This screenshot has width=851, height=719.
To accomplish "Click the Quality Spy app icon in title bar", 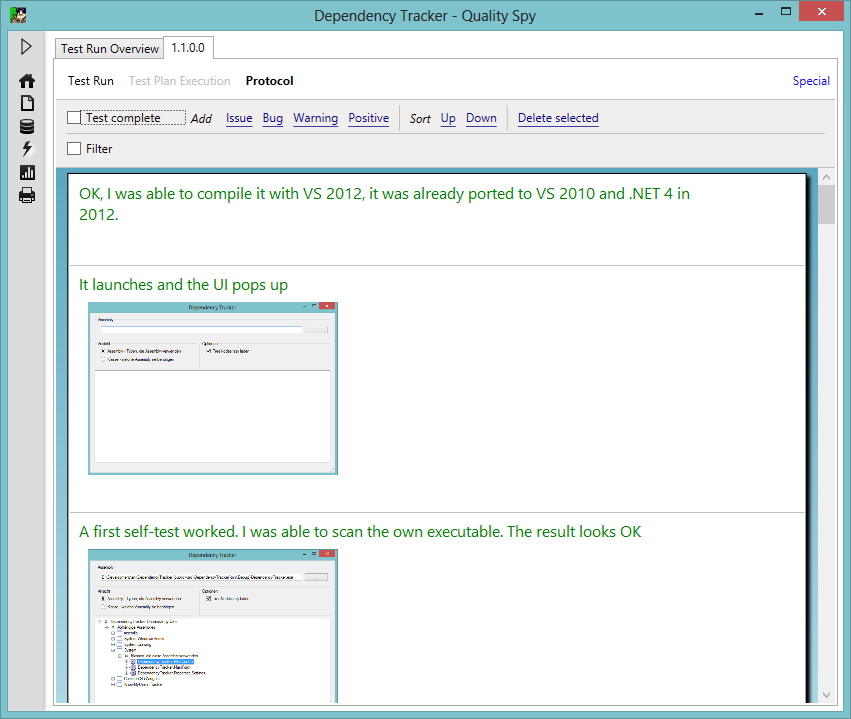I will 18,15.
